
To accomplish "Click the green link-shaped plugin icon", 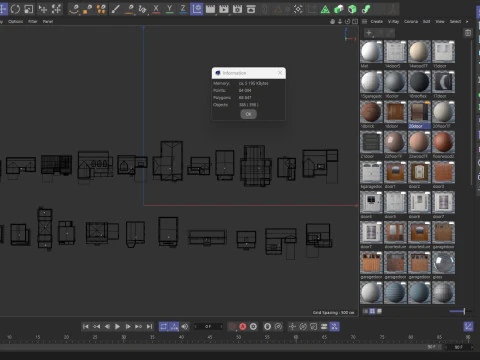I will (x=366, y=9).
